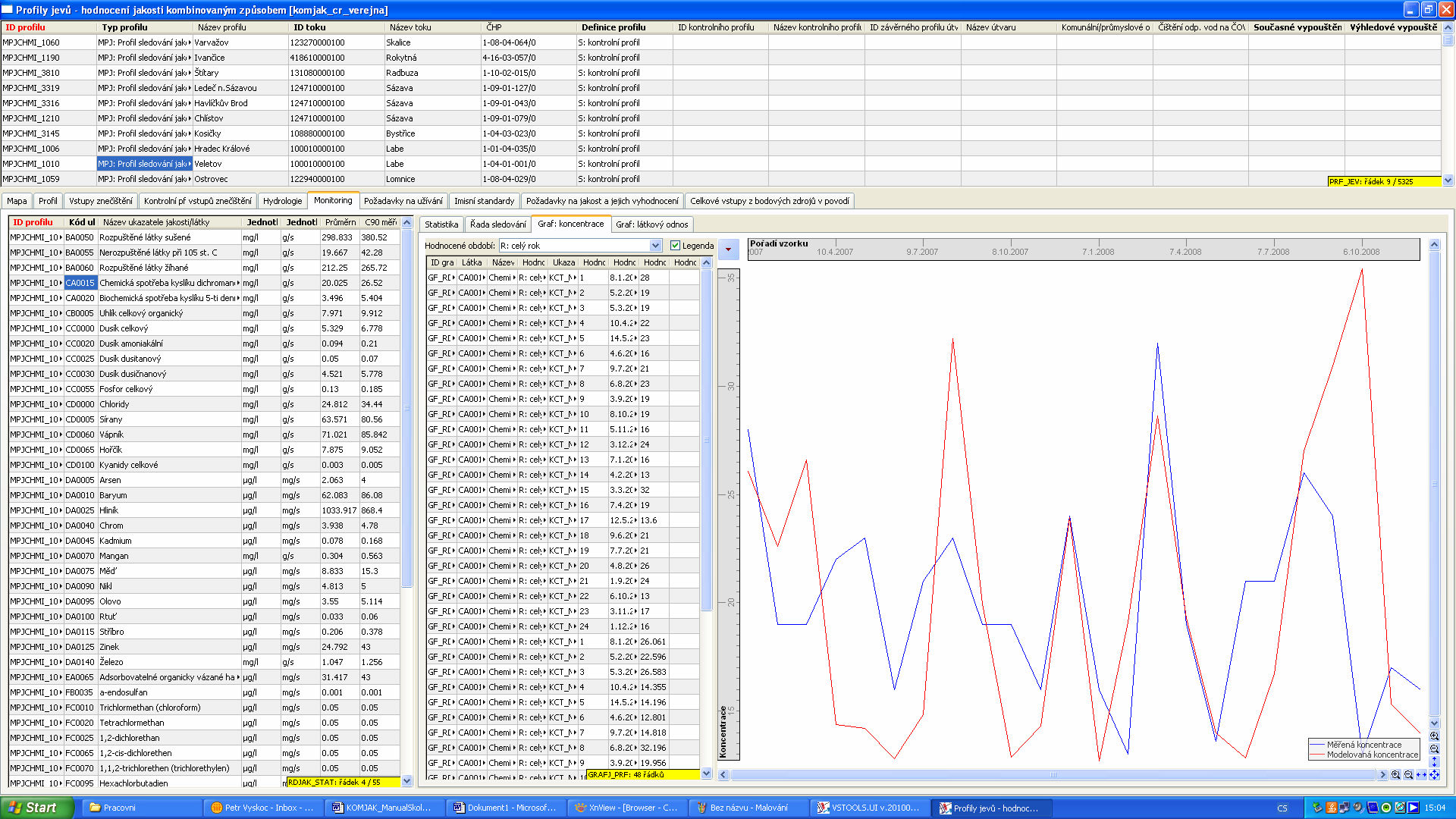Click chart vertical scrollbar up arrow

pyautogui.click(x=1434, y=244)
